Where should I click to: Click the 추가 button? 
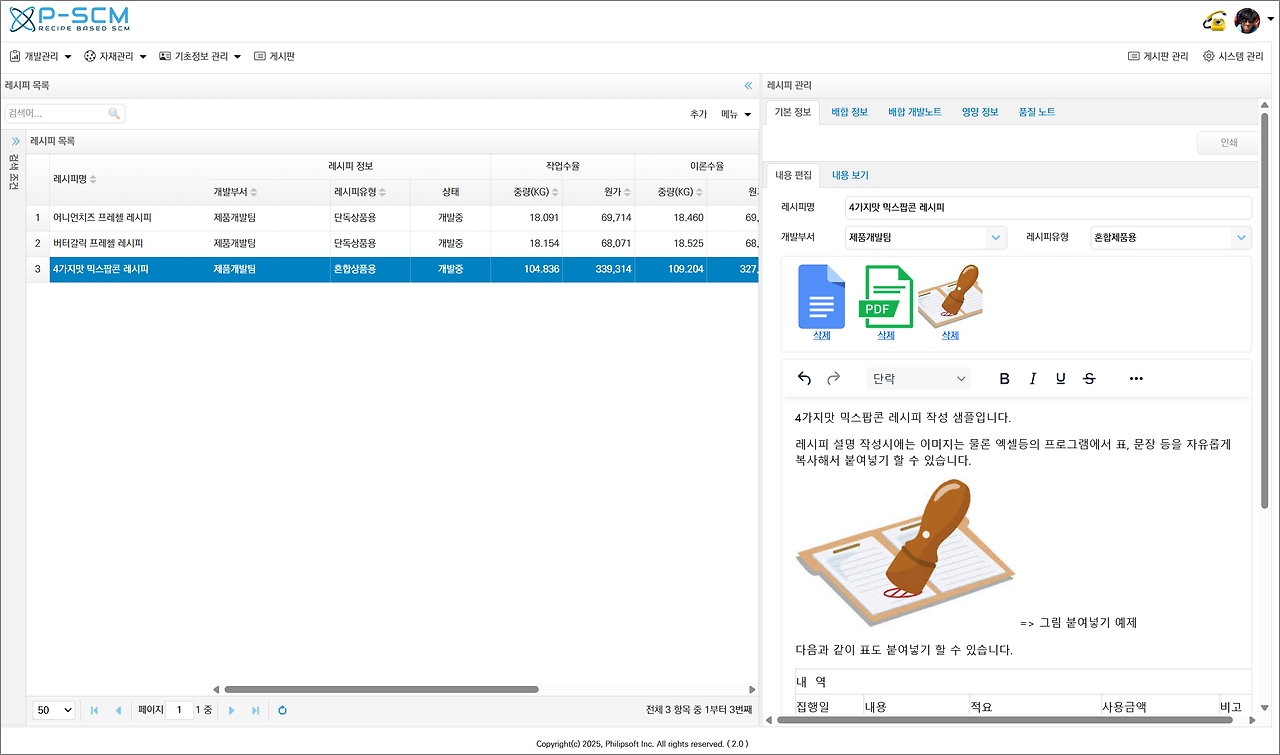tap(698, 114)
